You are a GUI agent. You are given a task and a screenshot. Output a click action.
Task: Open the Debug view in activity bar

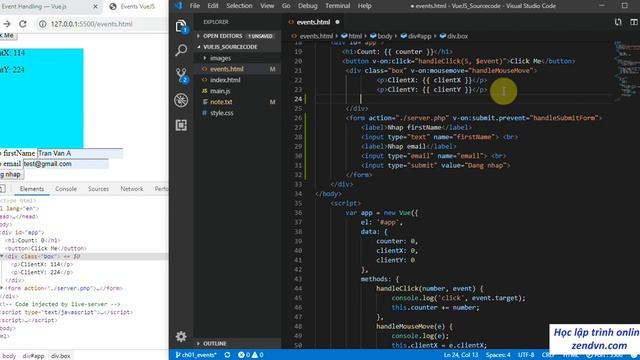[181, 100]
